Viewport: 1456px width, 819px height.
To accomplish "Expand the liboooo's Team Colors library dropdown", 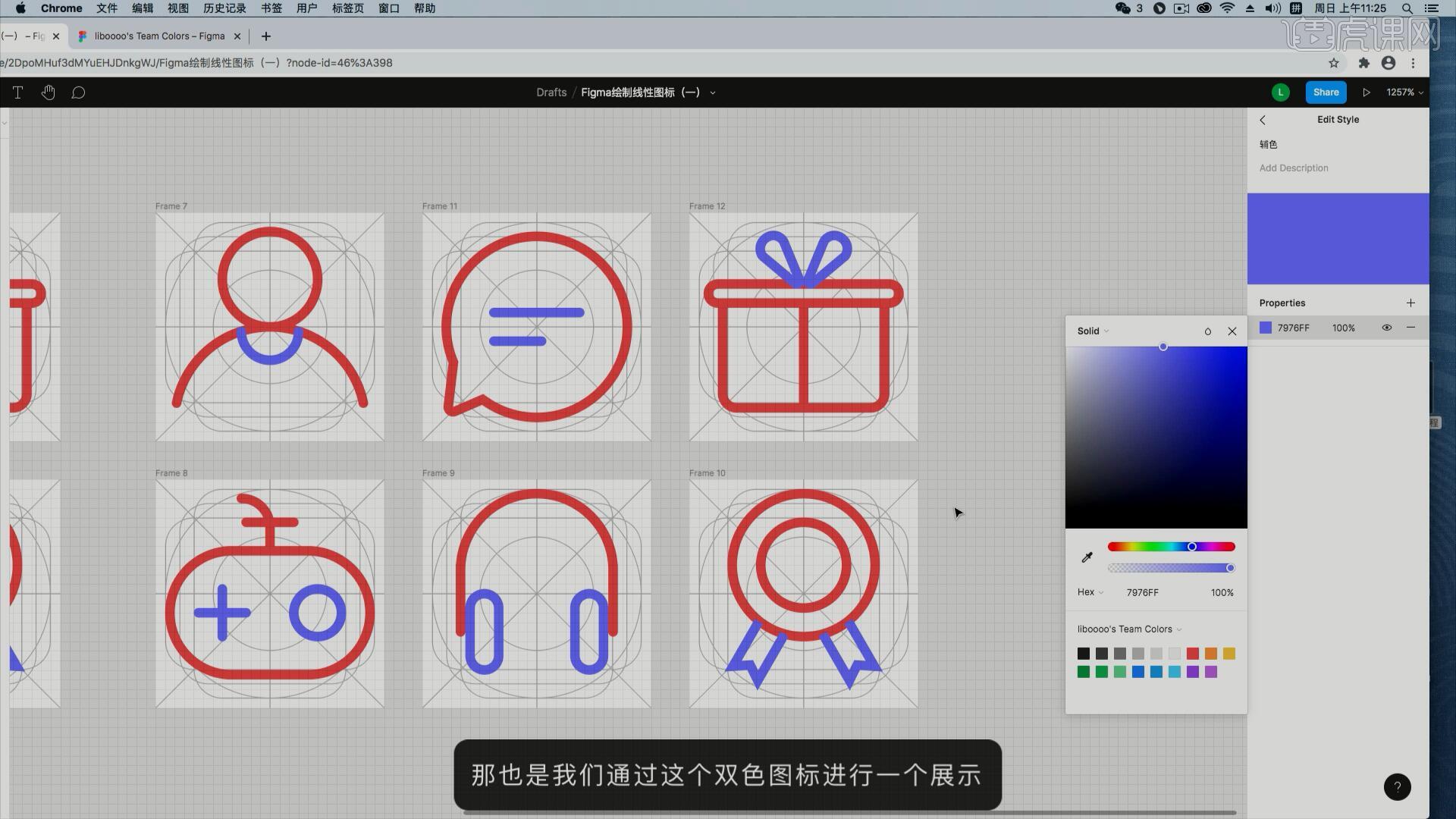I will point(1129,629).
